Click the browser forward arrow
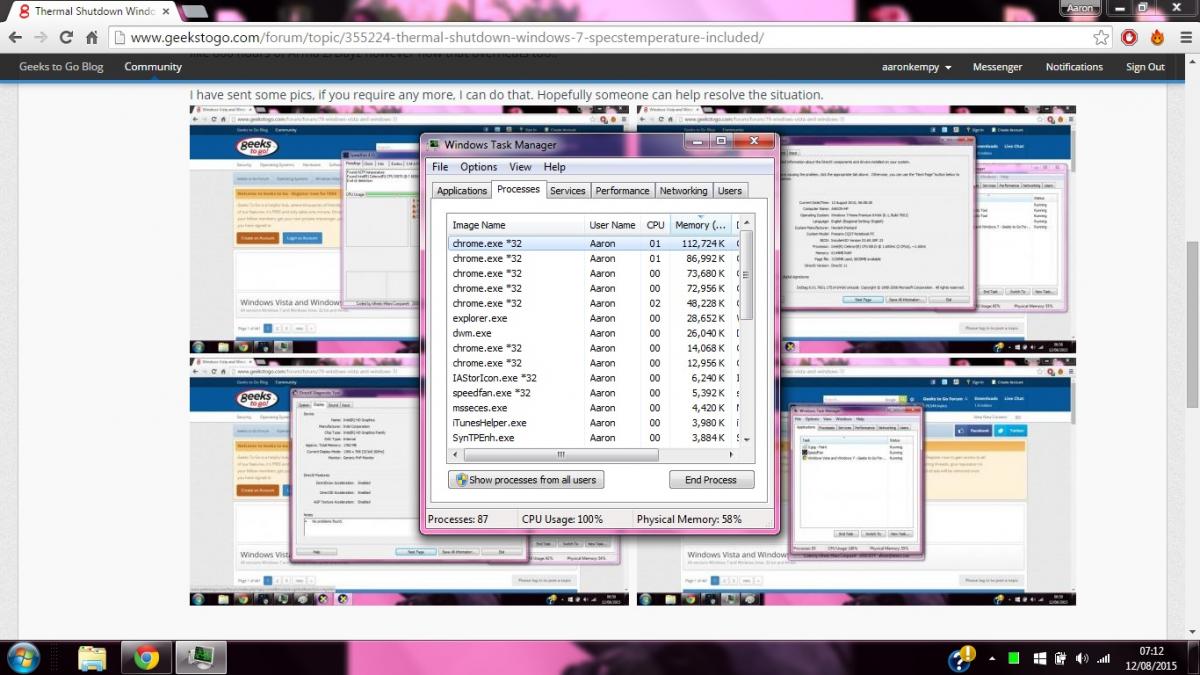Screen dimensions: 1200x675 tap(41, 37)
